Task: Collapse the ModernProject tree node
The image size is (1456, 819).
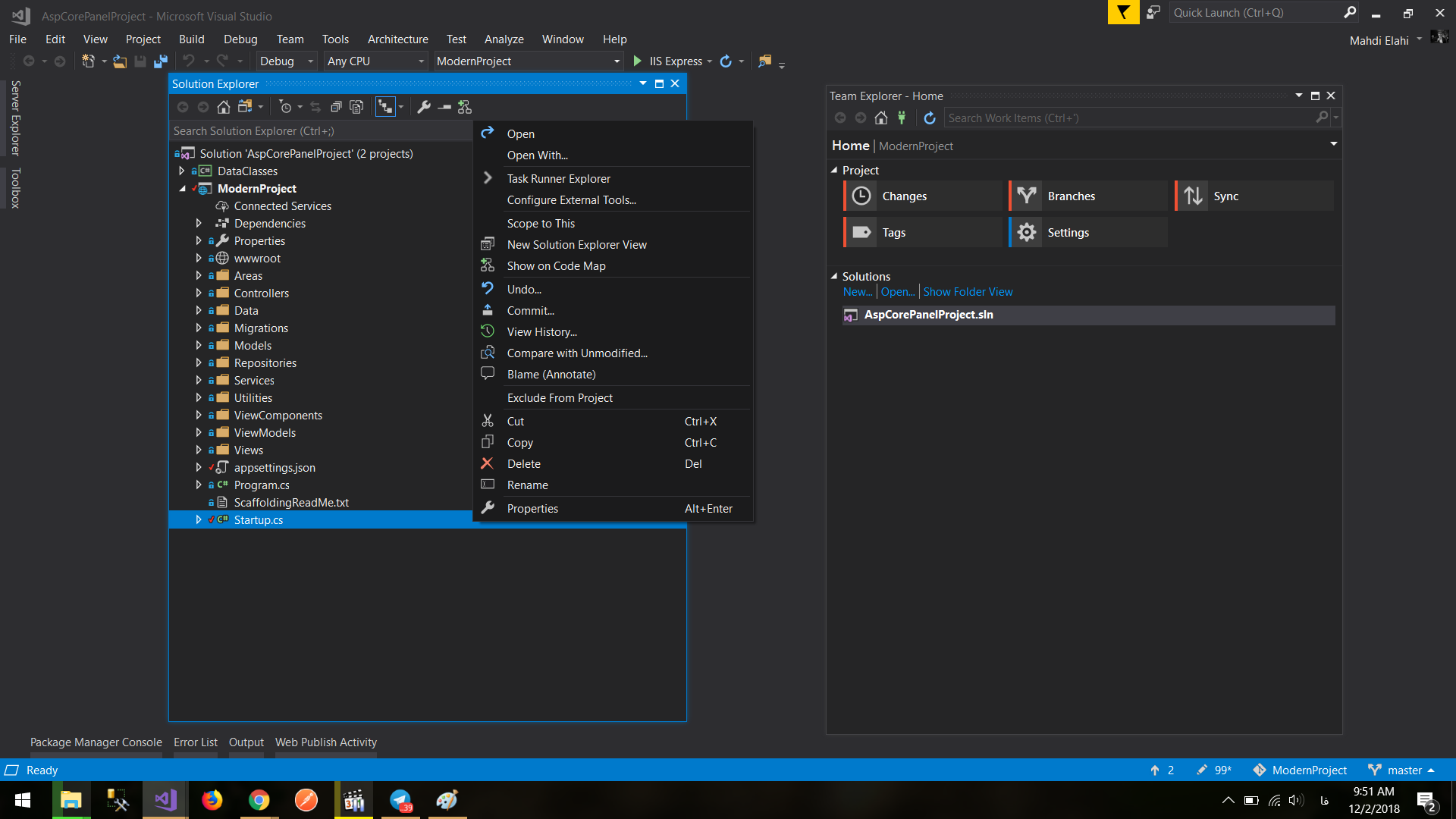Action: tap(182, 188)
